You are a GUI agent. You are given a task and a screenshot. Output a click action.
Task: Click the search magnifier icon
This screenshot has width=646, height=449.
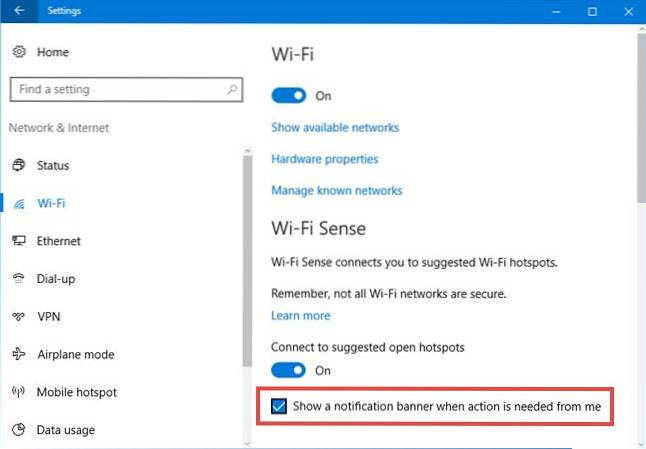click(x=232, y=89)
